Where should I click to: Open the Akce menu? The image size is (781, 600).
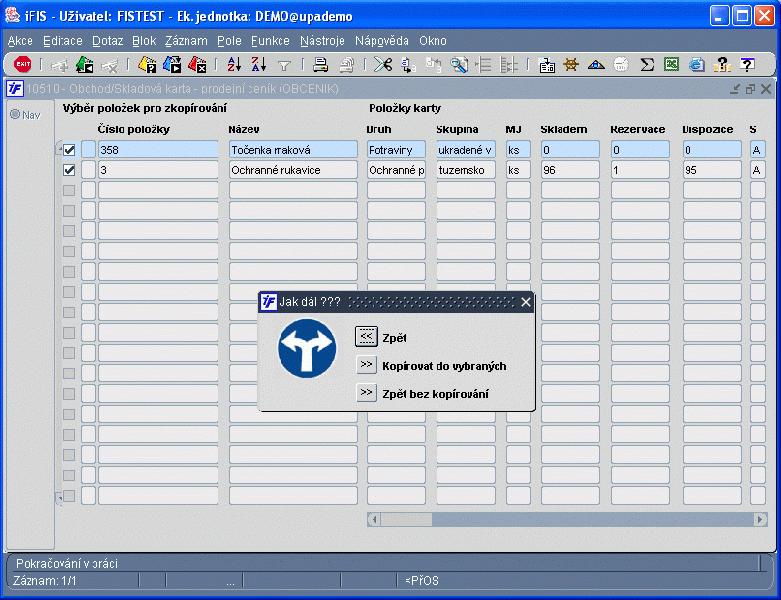[20, 41]
